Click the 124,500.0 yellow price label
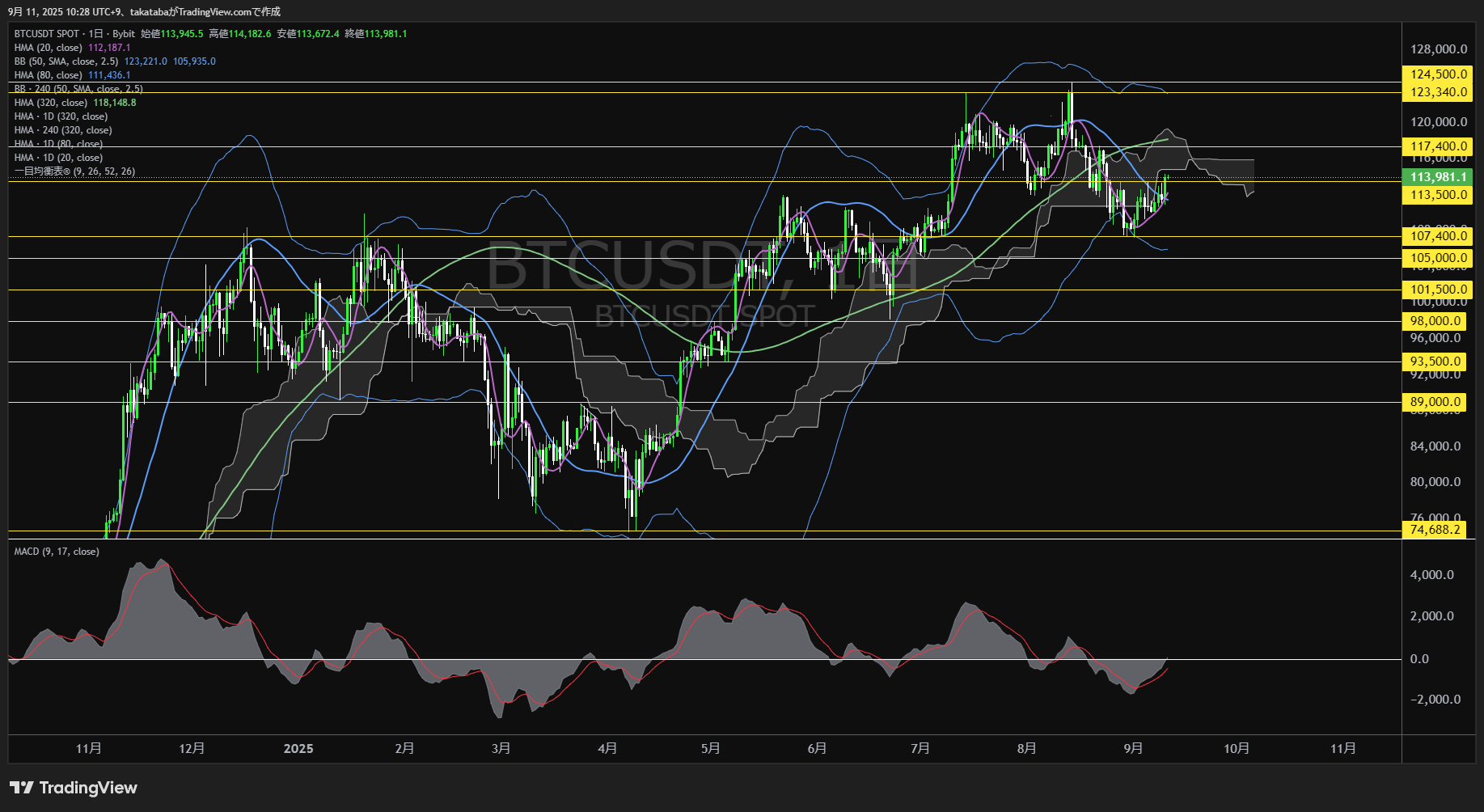Screen dimensions: 1484x812 [1438, 74]
